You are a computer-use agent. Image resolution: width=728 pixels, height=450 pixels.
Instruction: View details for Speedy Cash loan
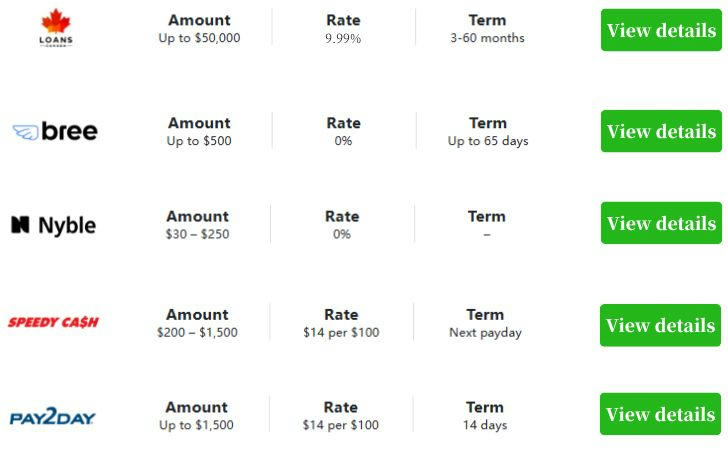tap(660, 325)
